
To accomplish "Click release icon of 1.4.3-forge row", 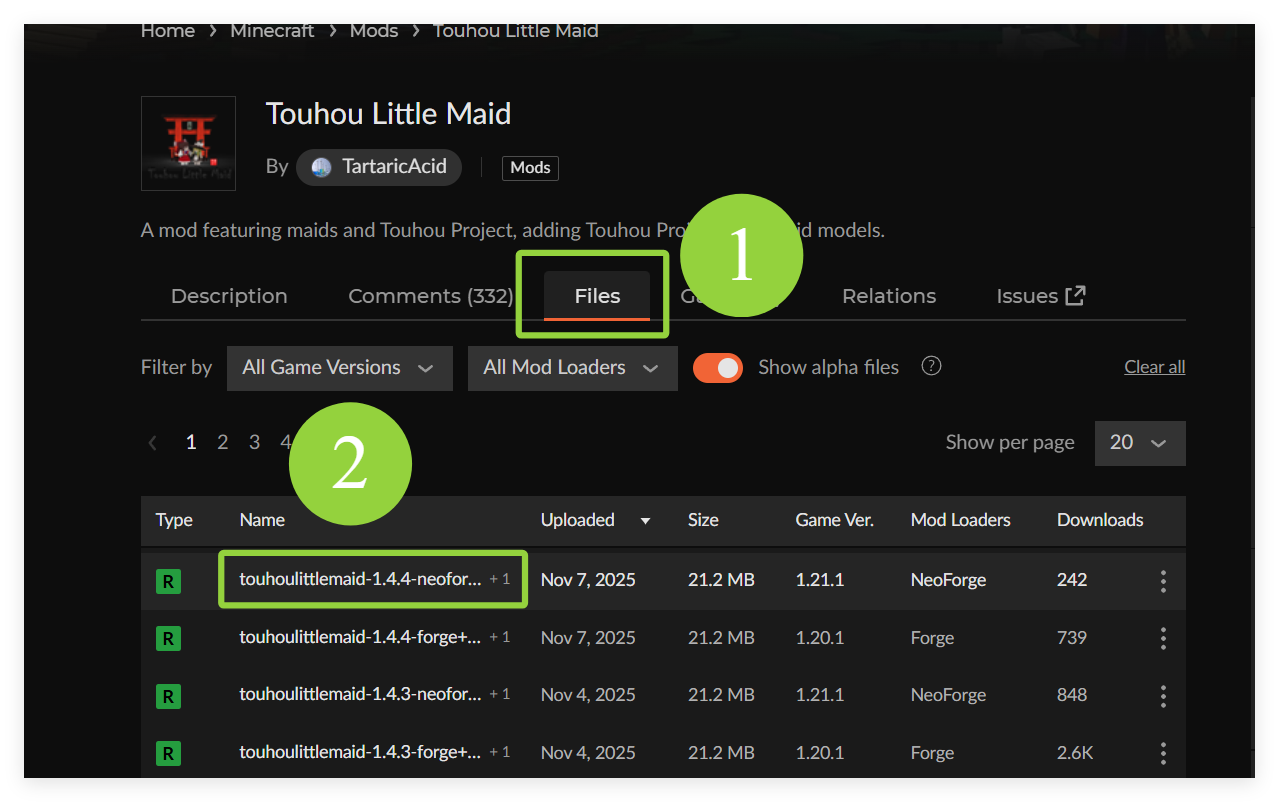I will coord(168,753).
